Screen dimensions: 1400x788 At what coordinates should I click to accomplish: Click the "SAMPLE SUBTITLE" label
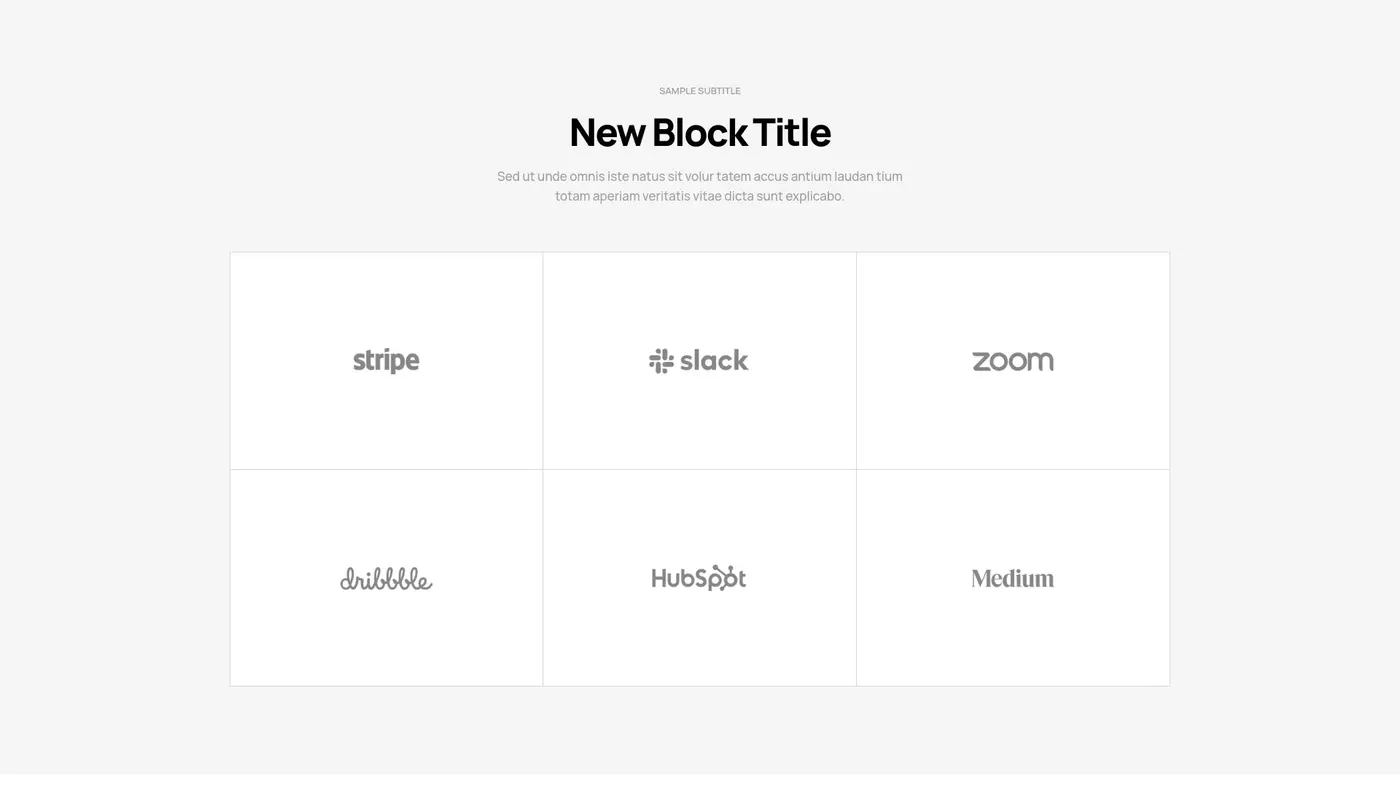(699, 91)
